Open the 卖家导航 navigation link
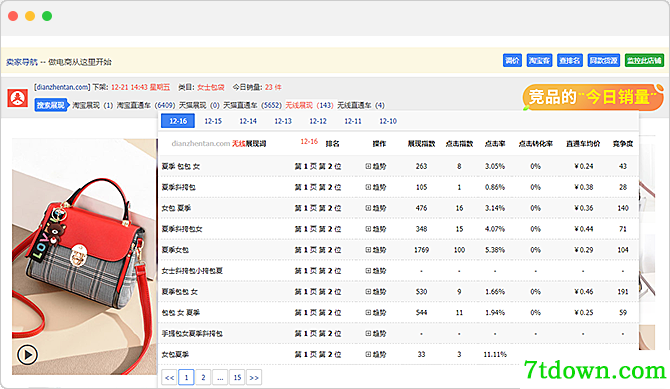Viewport: 670px width, 389px height. click(21, 62)
